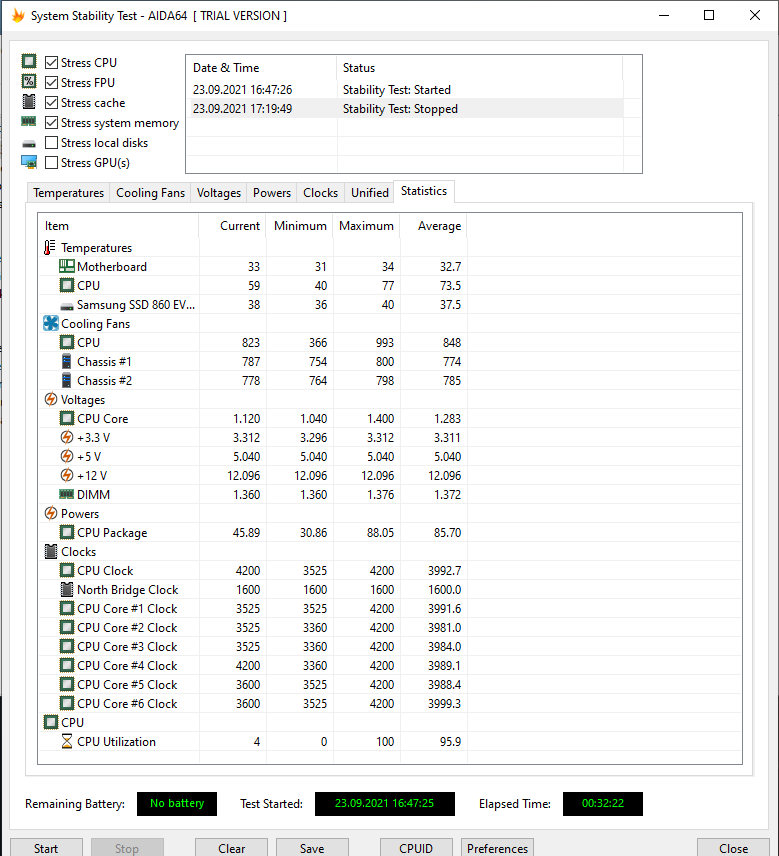Click the cache chip icon beside Stress cache

[x=29, y=102]
